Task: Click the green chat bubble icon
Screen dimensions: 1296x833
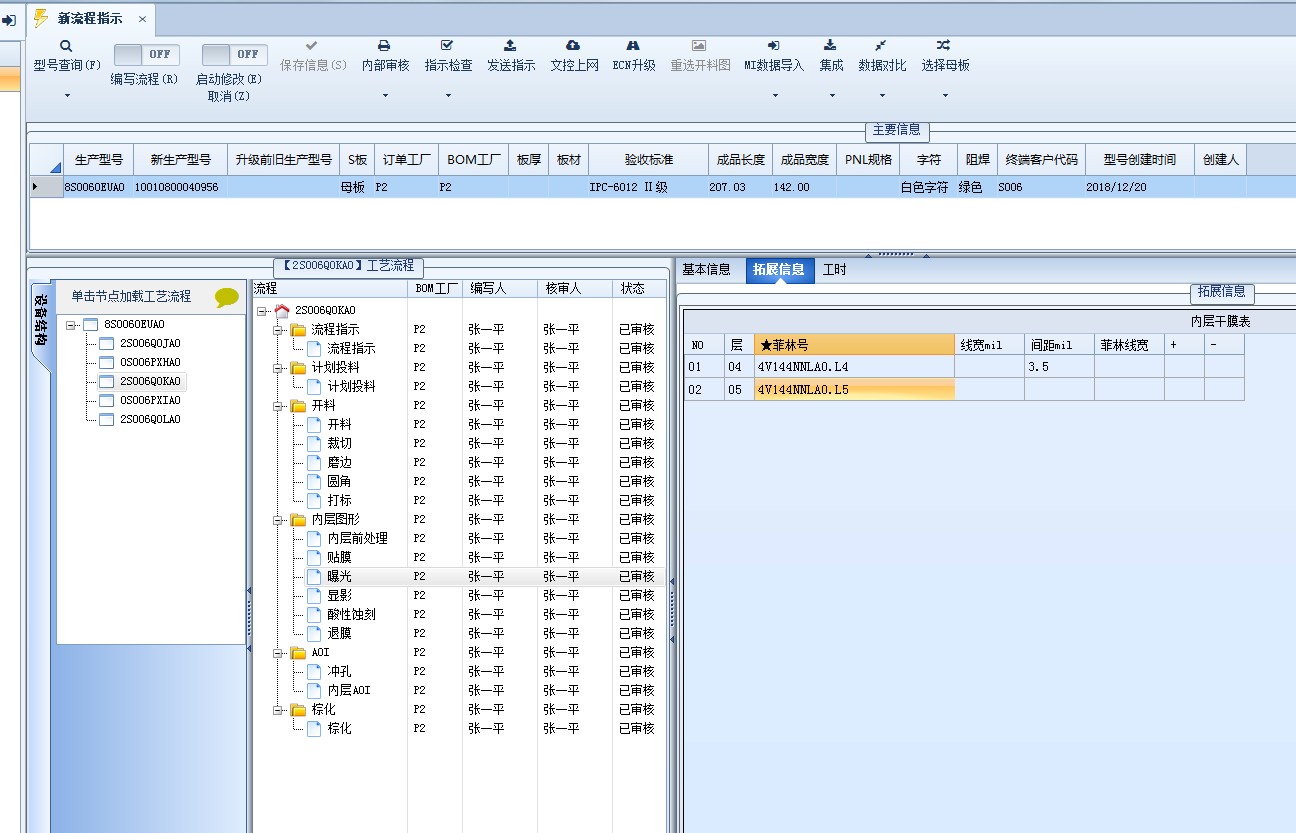Action: point(227,297)
